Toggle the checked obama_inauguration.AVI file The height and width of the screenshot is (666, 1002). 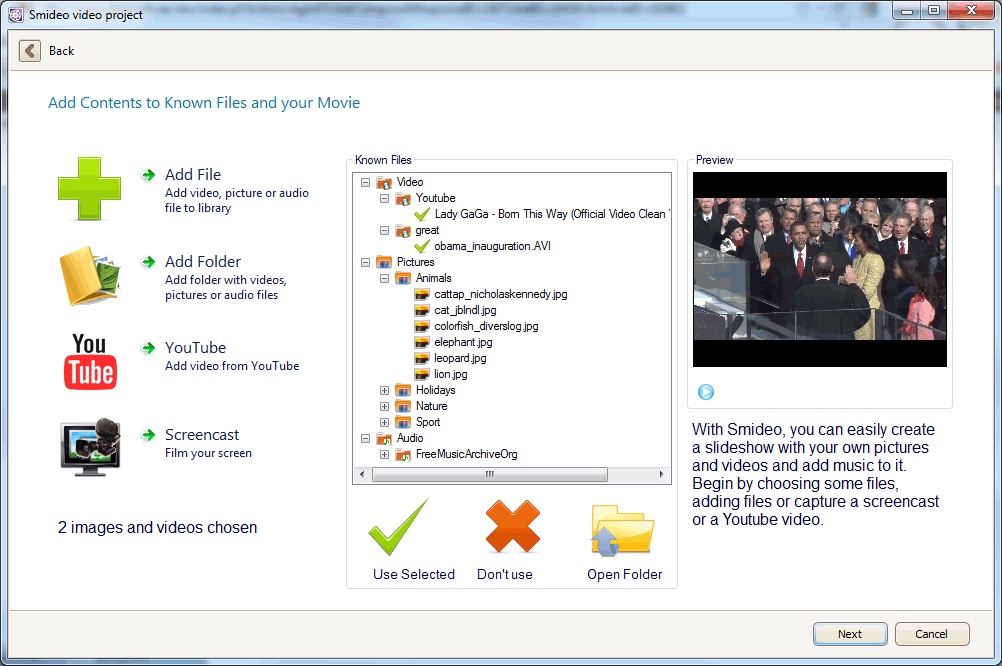pos(422,246)
